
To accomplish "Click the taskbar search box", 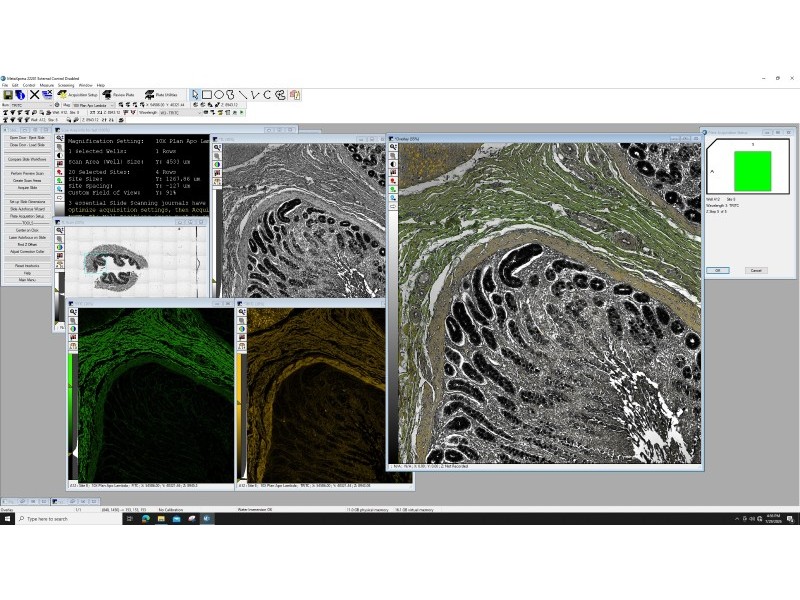I will (x=69, y=519).
